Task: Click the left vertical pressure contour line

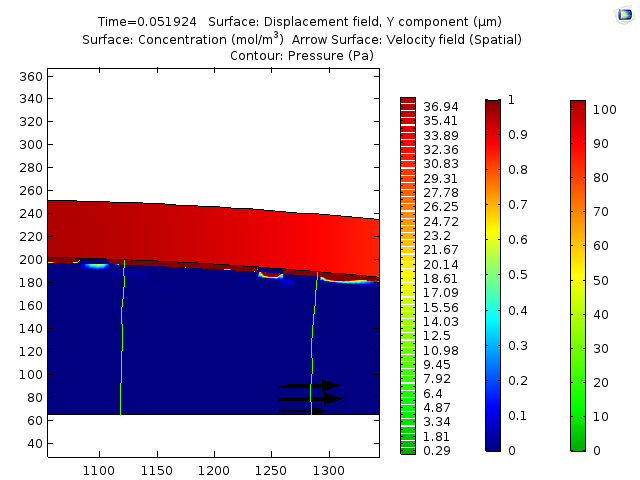Action: (x=122, y=340)
